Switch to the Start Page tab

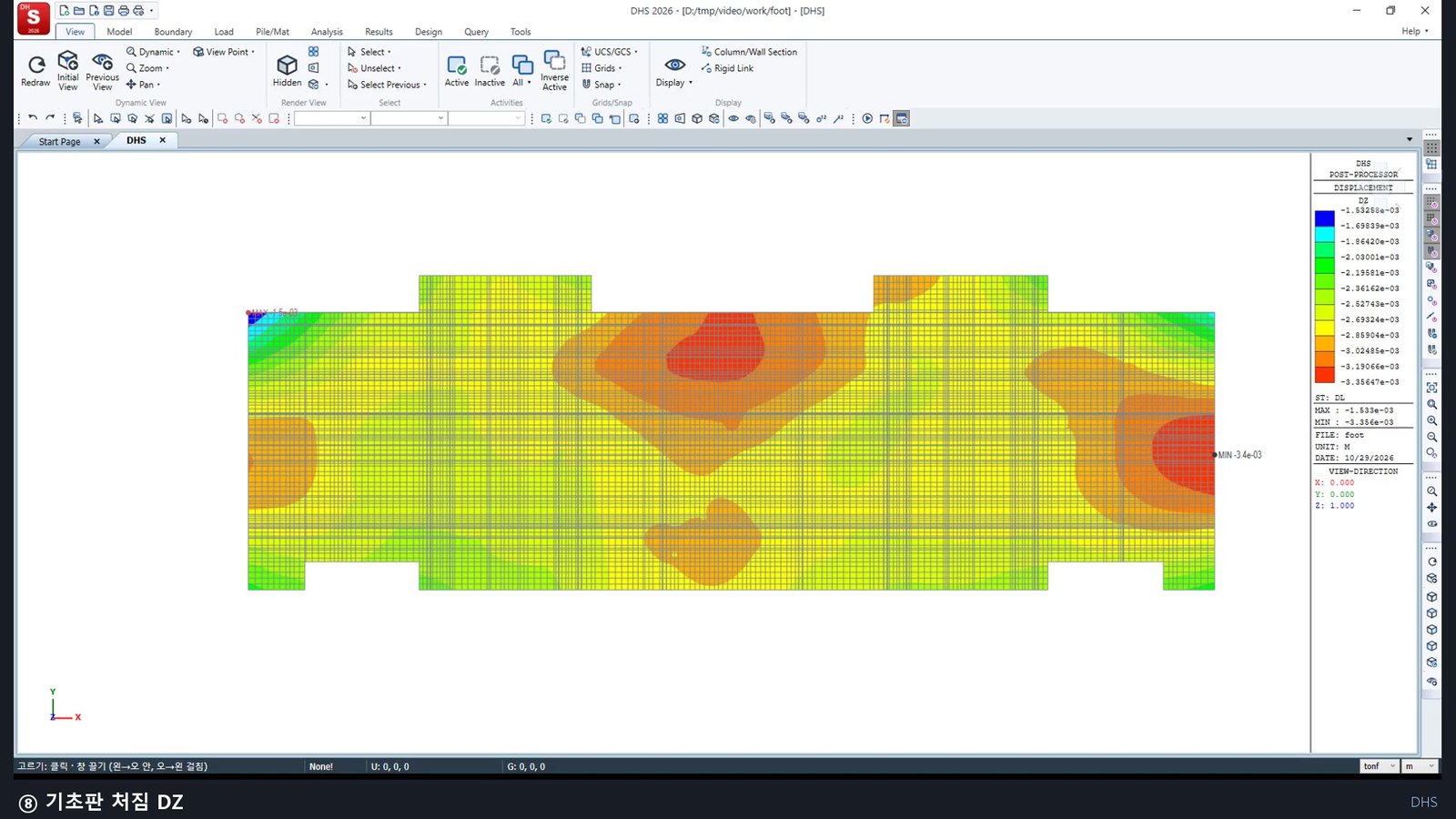coord(59,142)
